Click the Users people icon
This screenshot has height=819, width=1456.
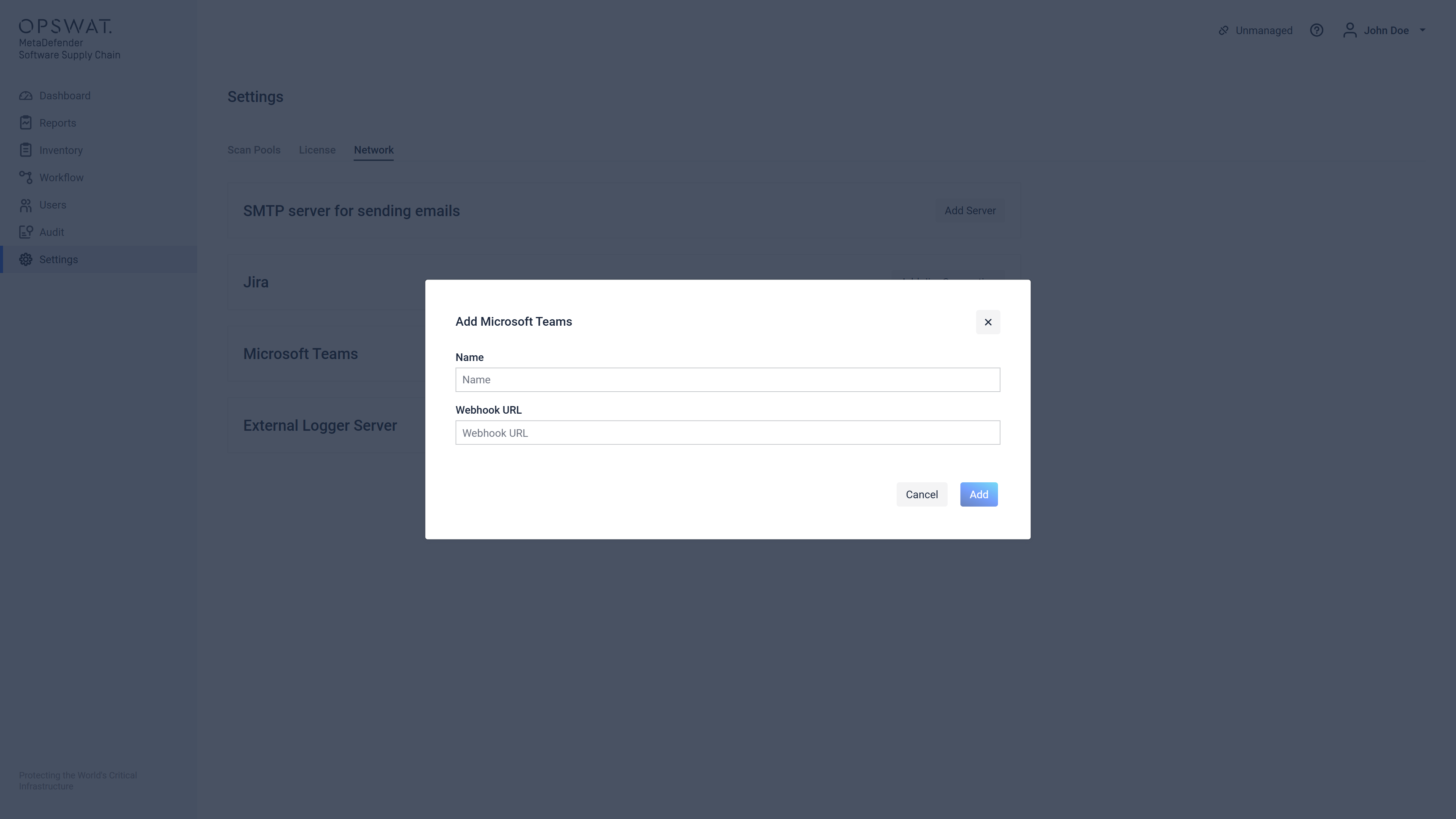(x=25, y=205)
